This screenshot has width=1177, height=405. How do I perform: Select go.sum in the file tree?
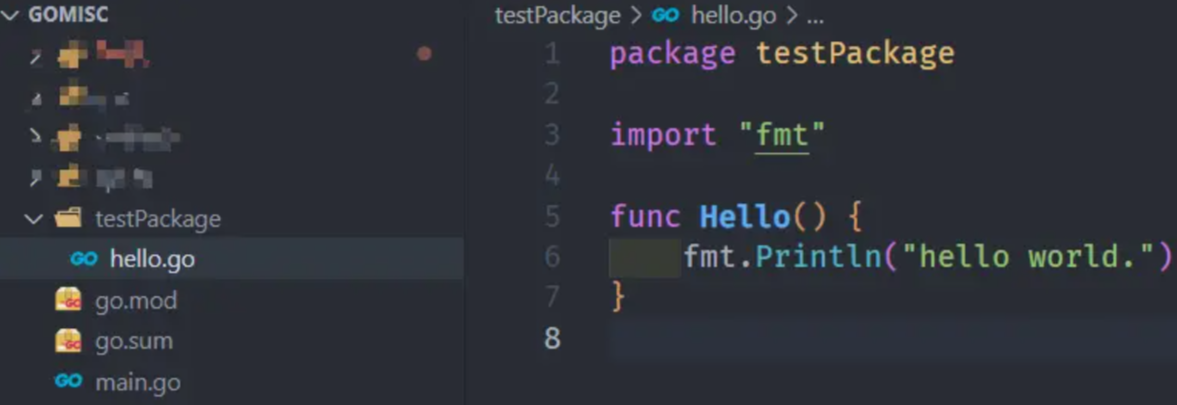(x=134, y=341)
